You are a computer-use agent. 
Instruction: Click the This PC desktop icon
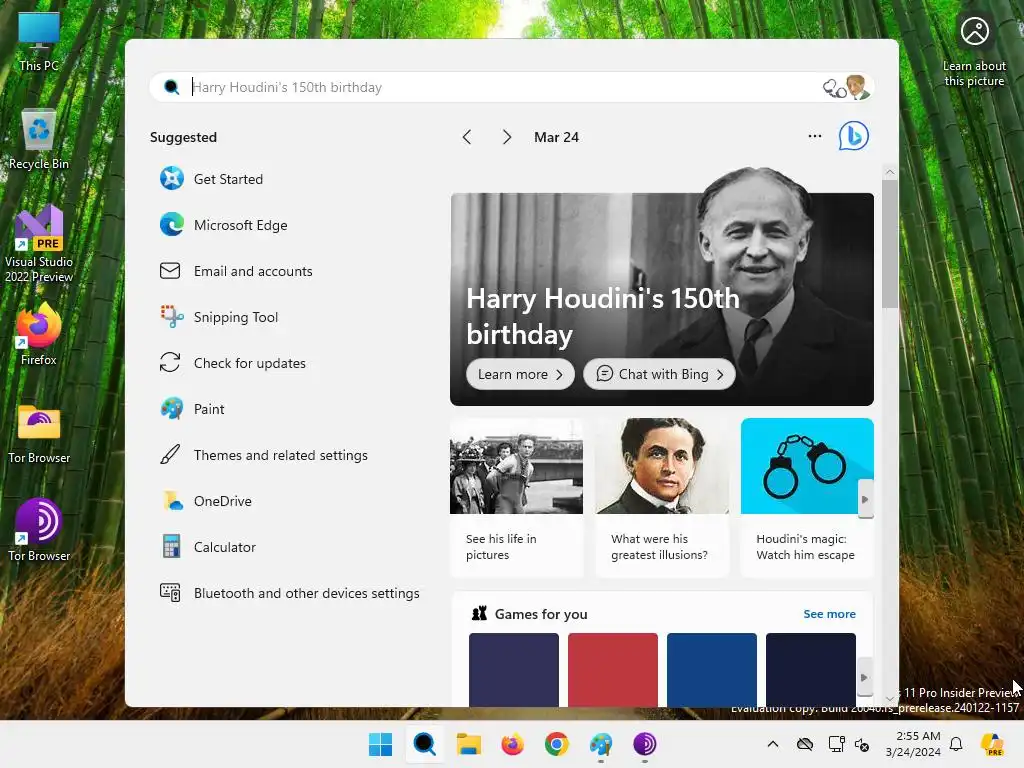click(39, 42)
